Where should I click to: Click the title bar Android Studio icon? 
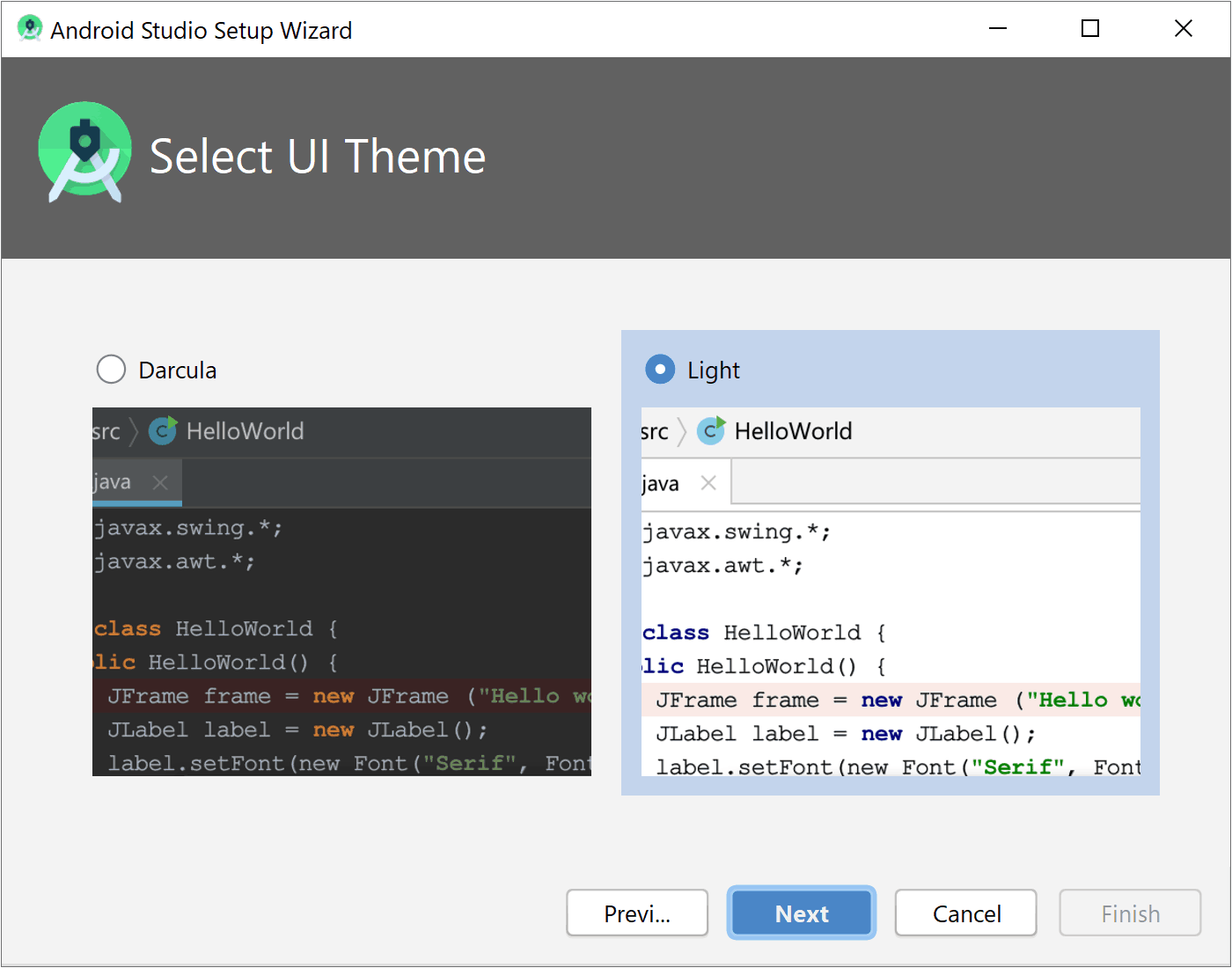(29, 28)
